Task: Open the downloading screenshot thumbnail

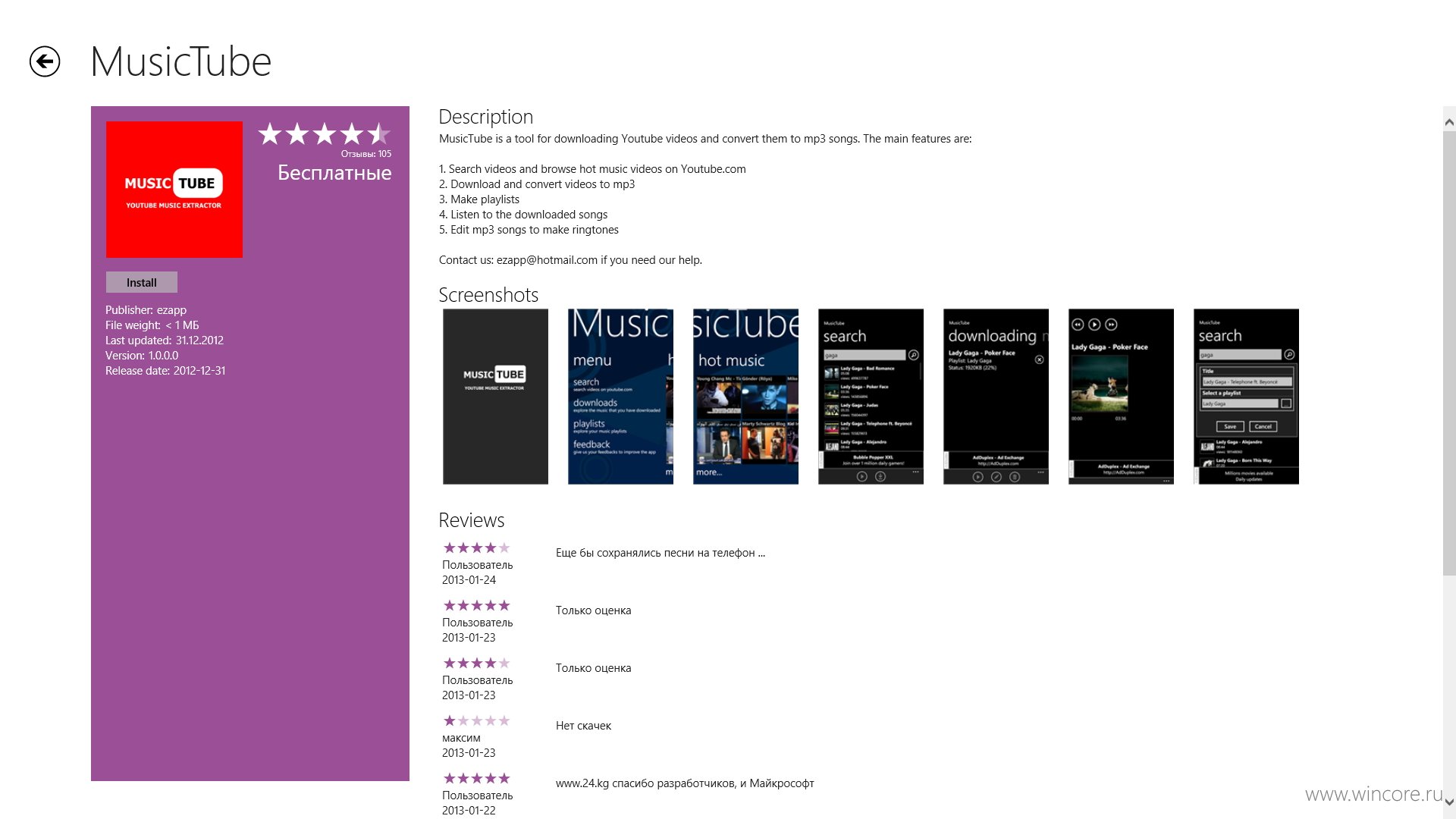Action: click(996, 396)
